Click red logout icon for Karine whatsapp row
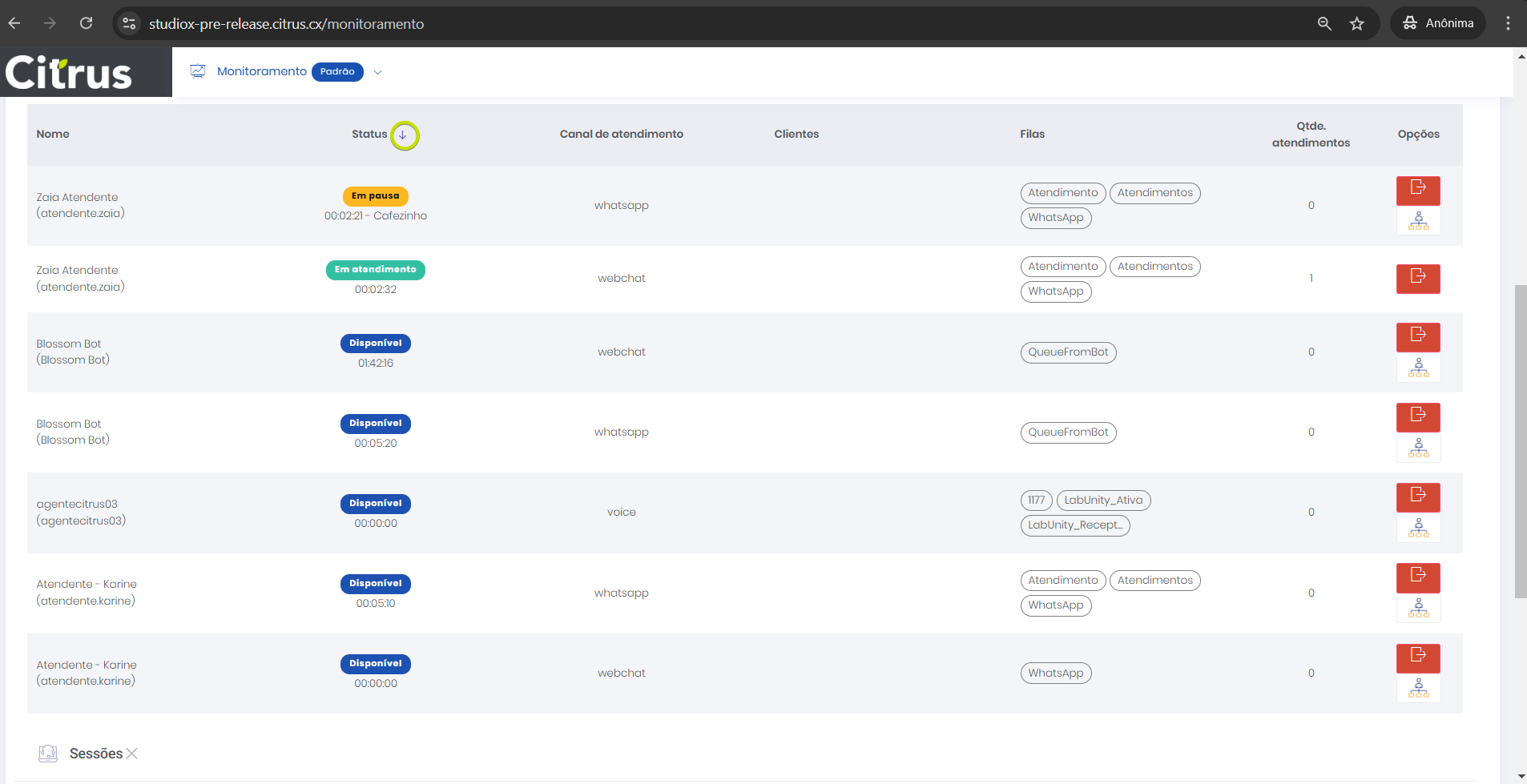This screenshot has height=784, width=1527. [1417, 577]
